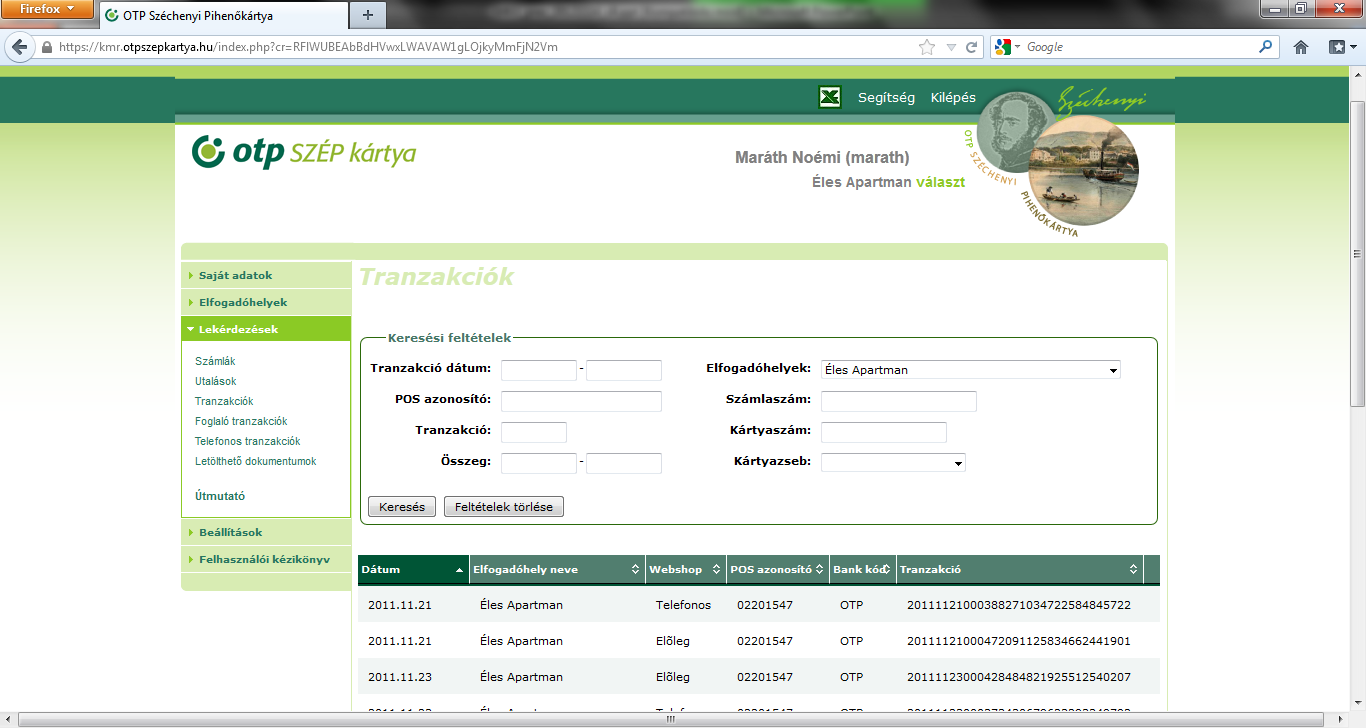Open Foglaló tranzakciók in the sidebar
The height and width of the screenshot is (728, 1366).
point(241,421)
